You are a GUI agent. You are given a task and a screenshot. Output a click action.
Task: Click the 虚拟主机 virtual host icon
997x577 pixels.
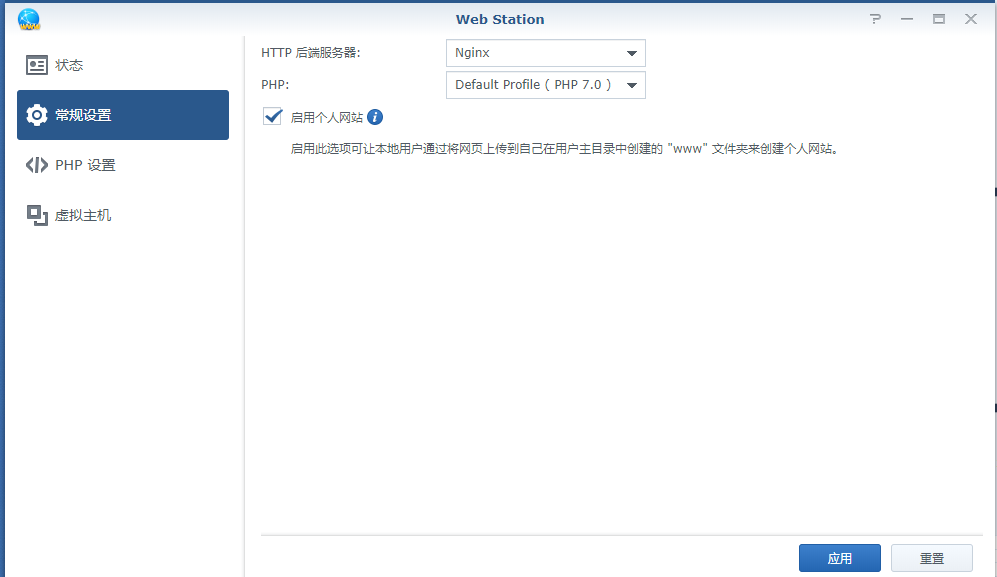[36, 214]
